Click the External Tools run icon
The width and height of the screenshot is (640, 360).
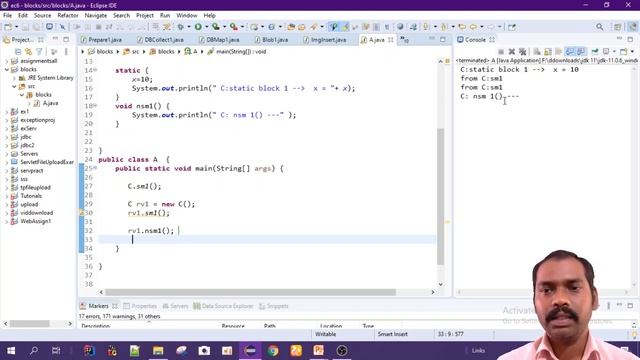pyautogui.click(x=233, y=27)
